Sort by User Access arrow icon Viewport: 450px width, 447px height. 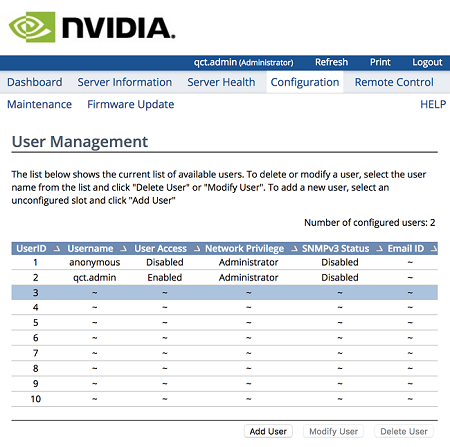coord(197,249)
